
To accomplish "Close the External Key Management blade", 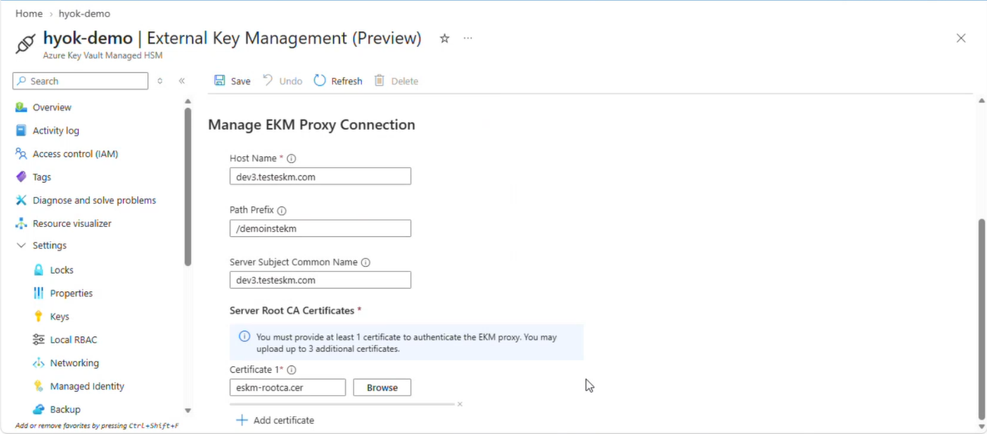I will click(x=961, y=38).
